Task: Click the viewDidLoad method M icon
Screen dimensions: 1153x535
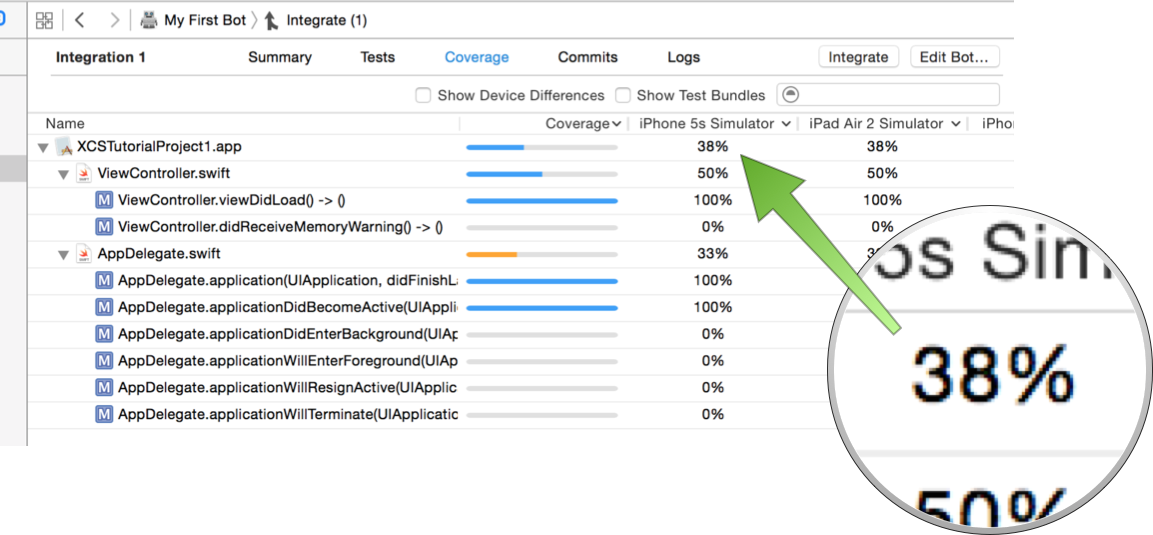Action: [x=104, y=200]
